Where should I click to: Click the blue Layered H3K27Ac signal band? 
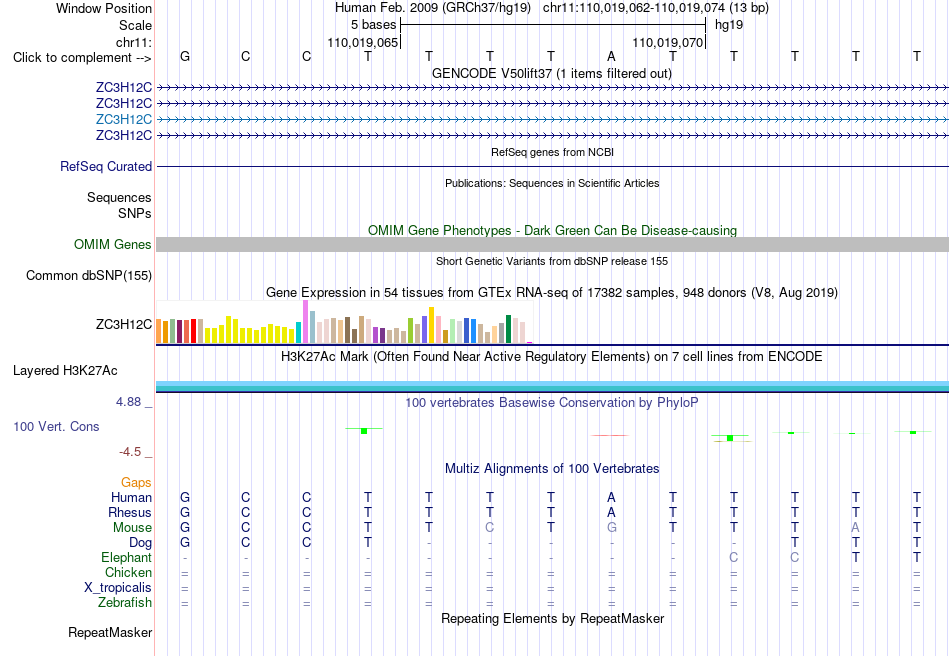[x=552, y=386]
